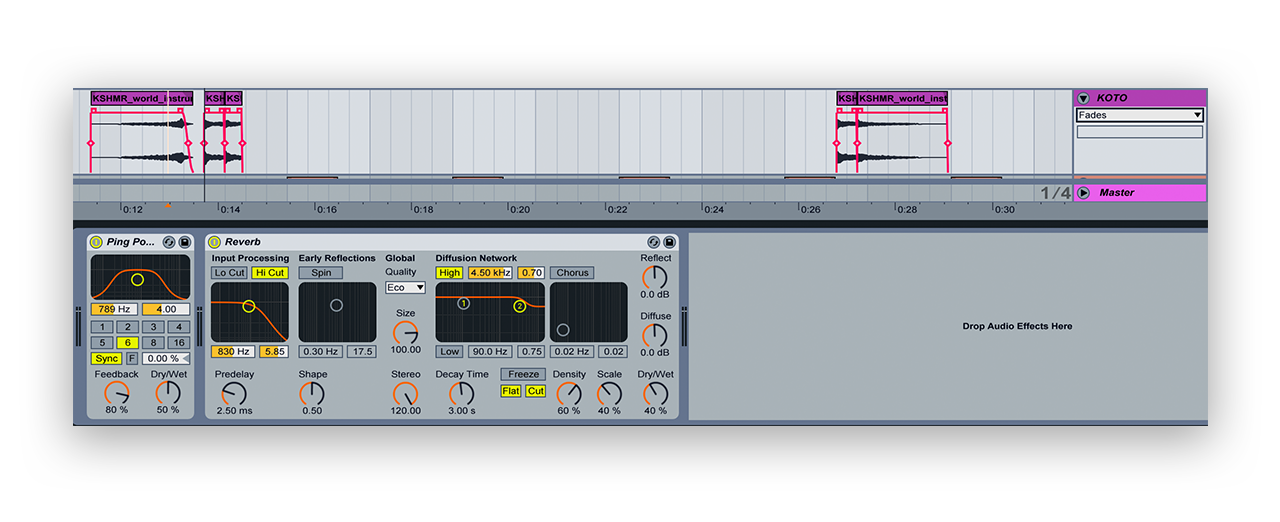The height and width of the screenshot is (522, 1280).
Task: Select the KSHMR_world_instru clip at track start
Action: [x=142, y=98]
